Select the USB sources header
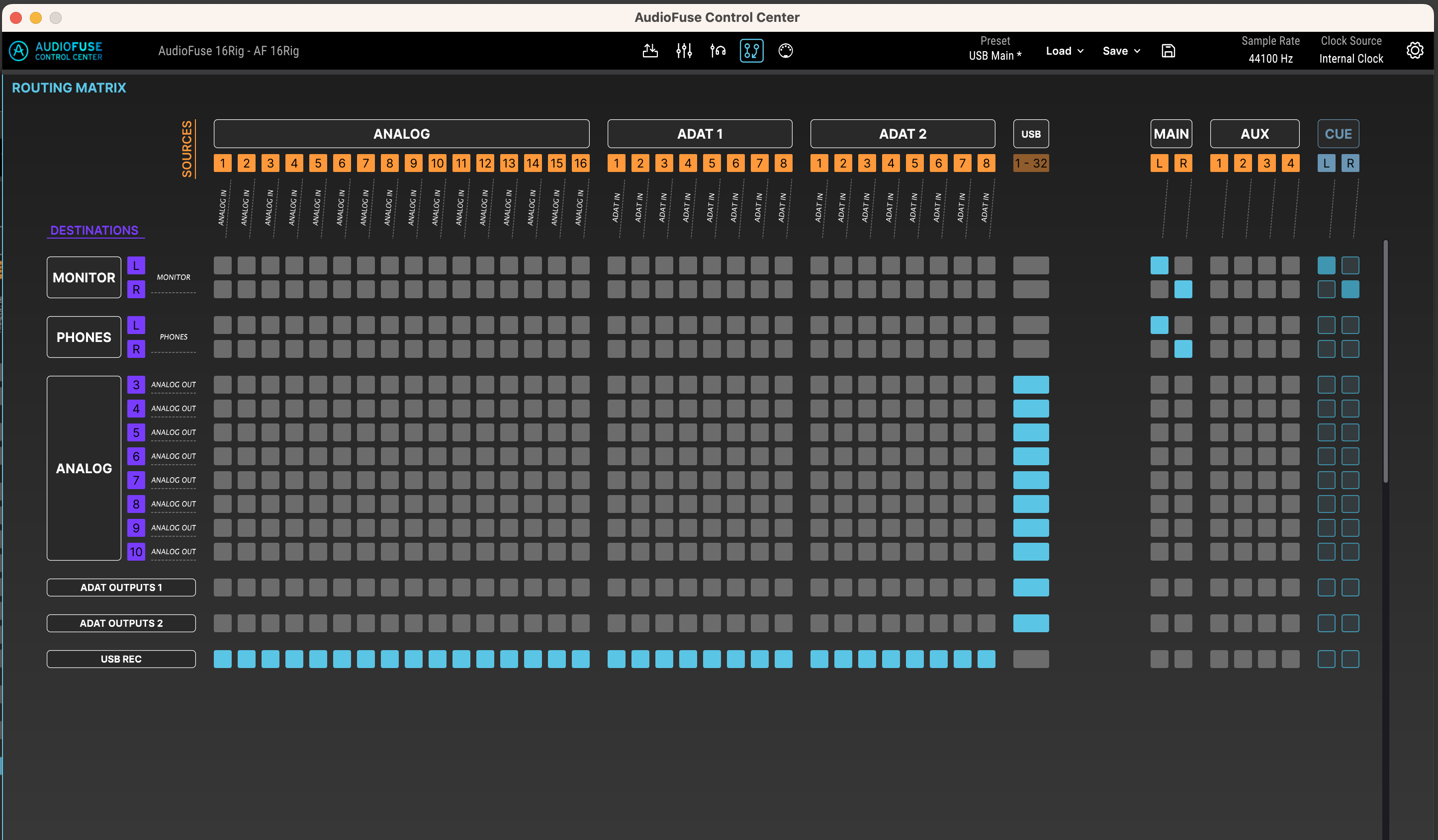Viewport: 1438px width, 840px height. click(1031, 133)
